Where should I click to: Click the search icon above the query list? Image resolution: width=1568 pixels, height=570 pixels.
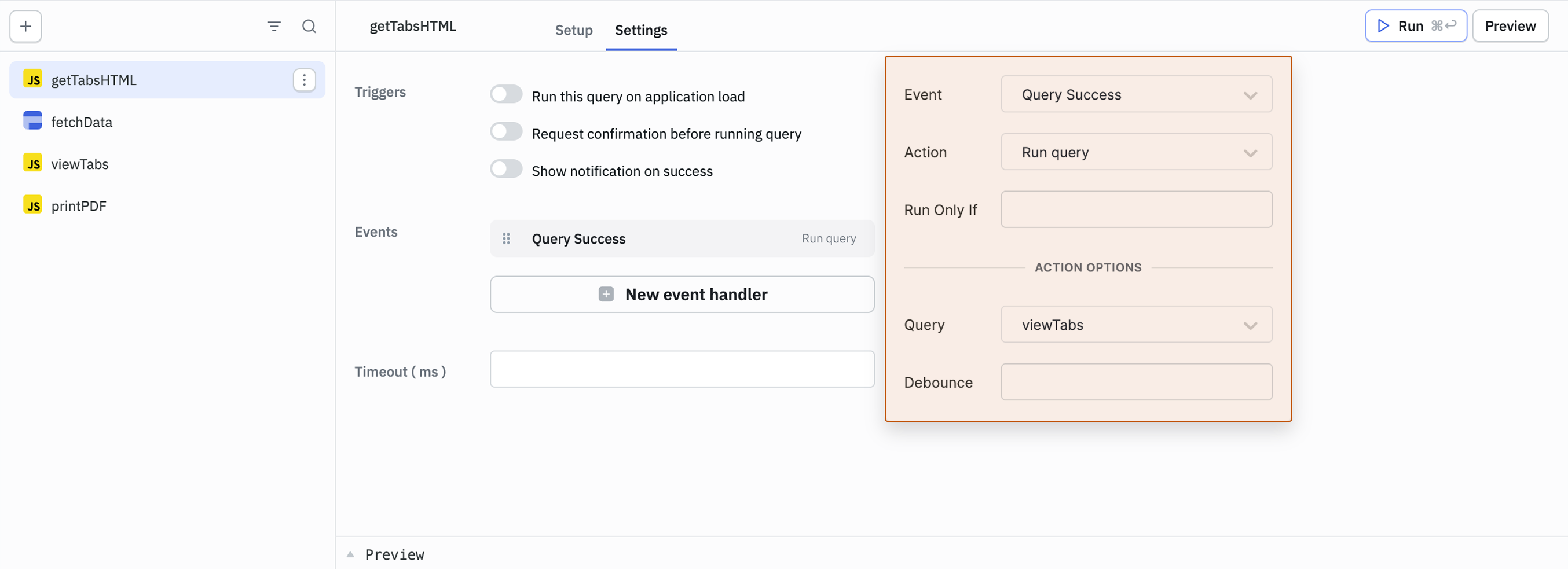click(309, 26)
